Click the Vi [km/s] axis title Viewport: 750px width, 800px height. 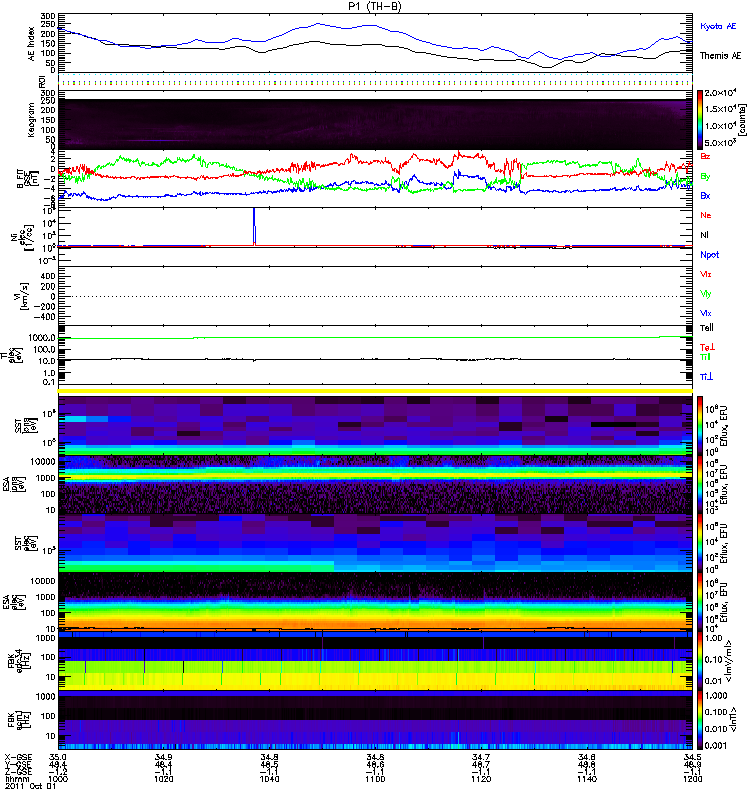(23, 296)
